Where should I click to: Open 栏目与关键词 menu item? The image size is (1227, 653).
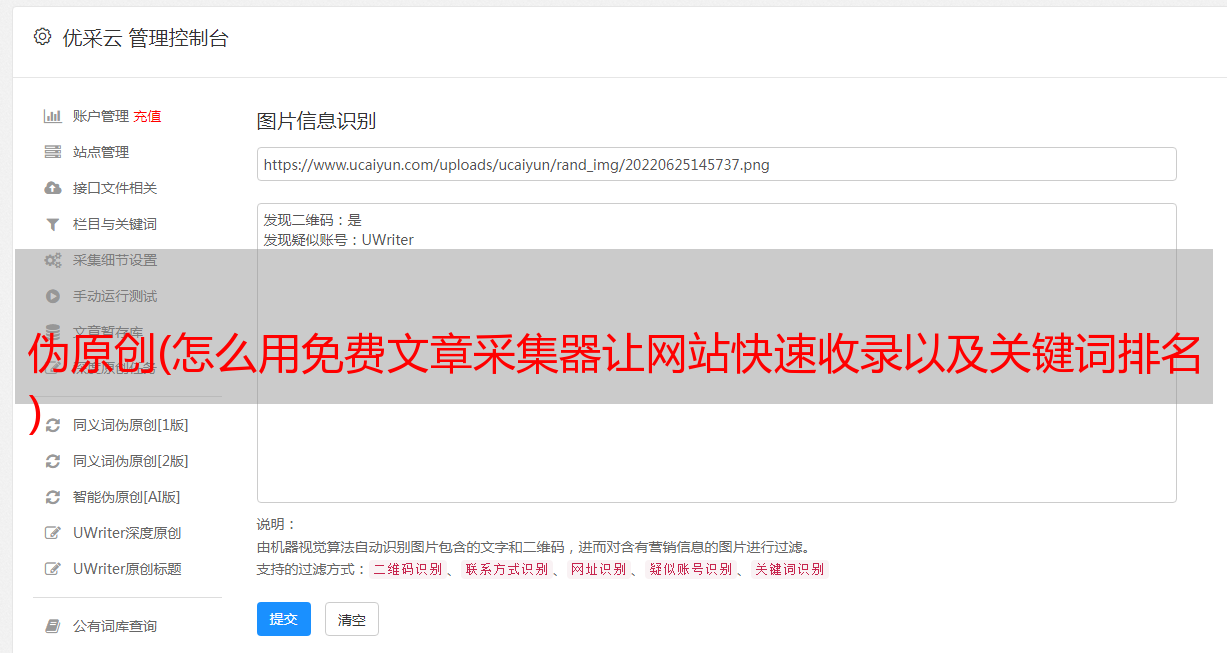click(x=115, y=224)
